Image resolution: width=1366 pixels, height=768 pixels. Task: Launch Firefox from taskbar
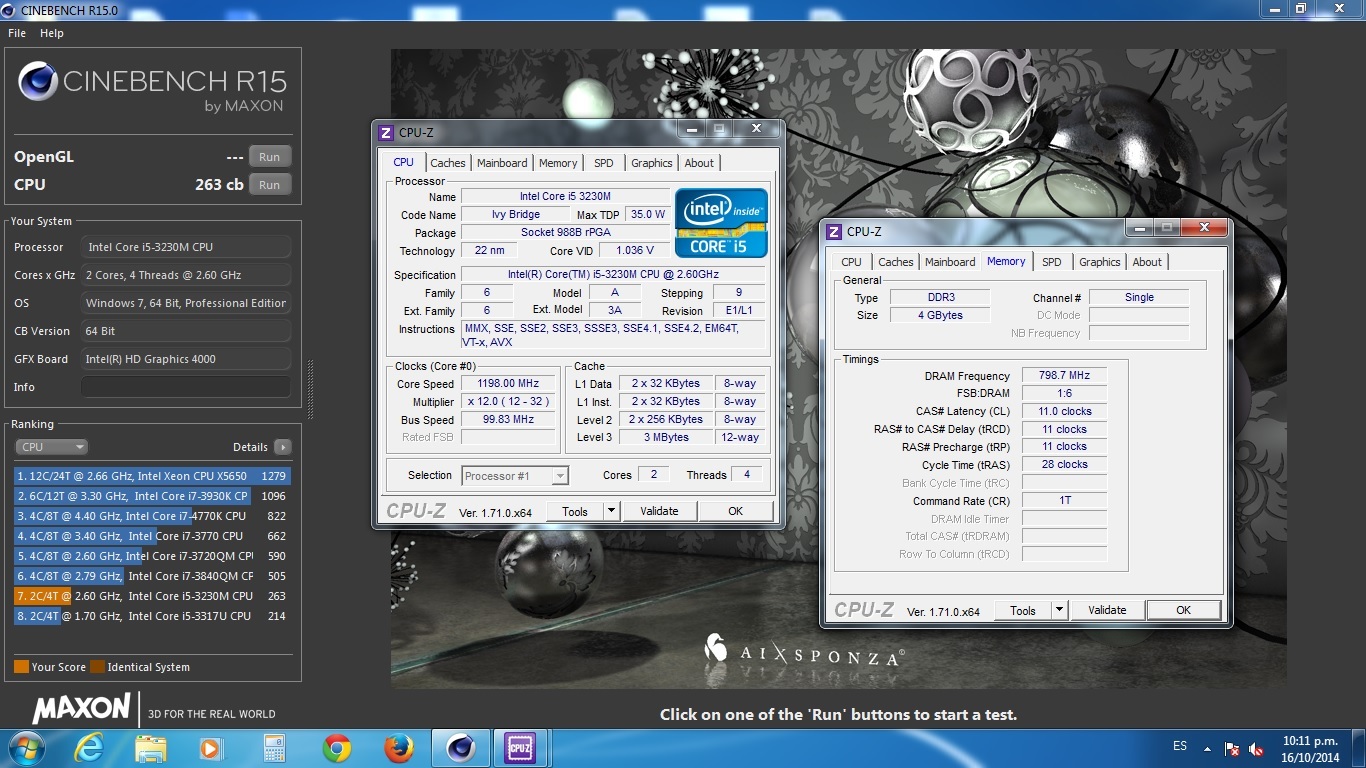pyautogui.click(x=398, y=748)
